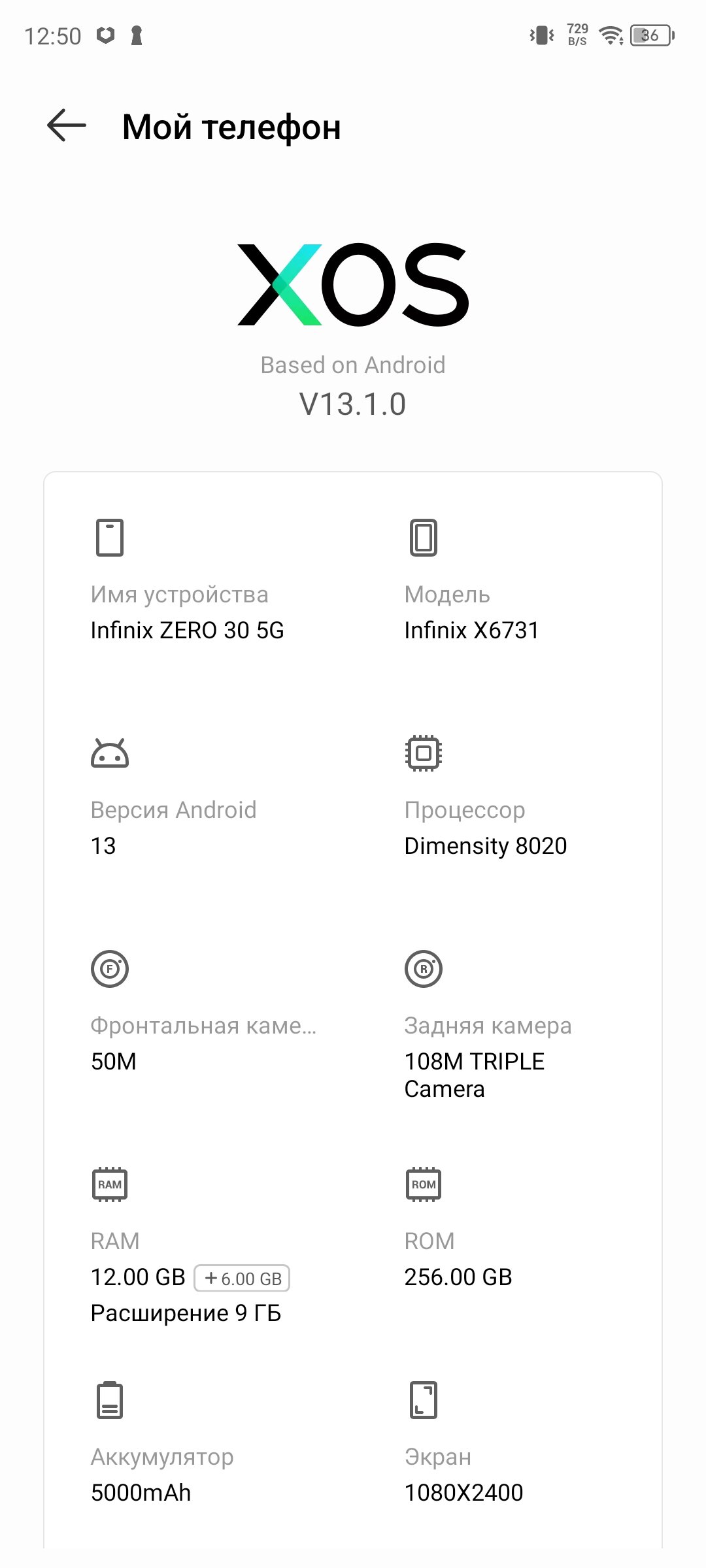Viewport: 706px width, 1568px height.
Task: Tap the front camera F icon
Action: [110, 969]
